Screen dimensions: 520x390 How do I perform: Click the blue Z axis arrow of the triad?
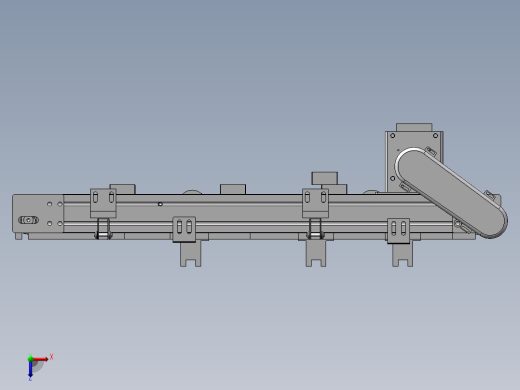(30, 369)
